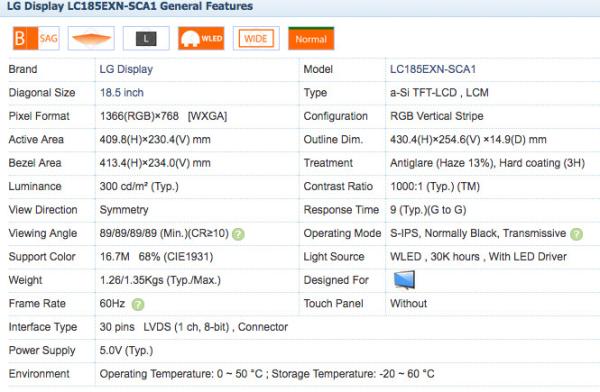
Task: Select the Antiglare (Haze 13%) treatment value
Action: pyautogui.click(x=487, y=163)
